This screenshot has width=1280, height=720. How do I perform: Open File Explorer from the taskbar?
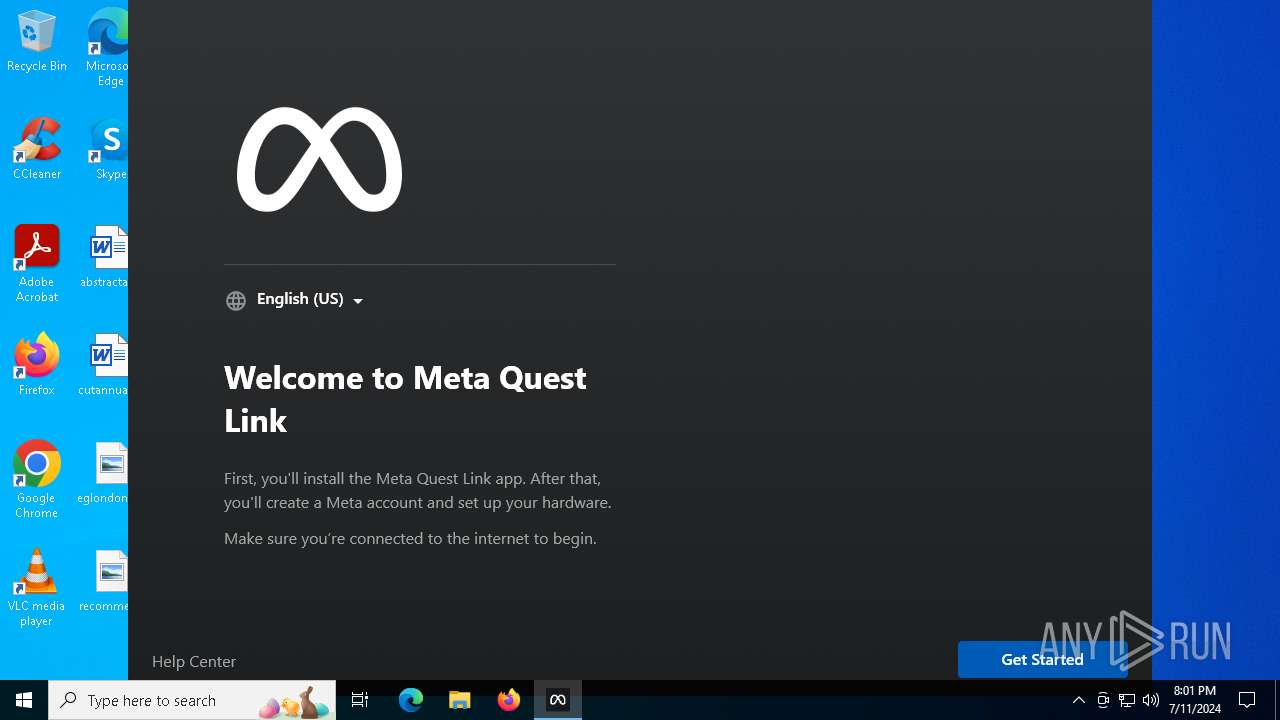coord(460,700)
